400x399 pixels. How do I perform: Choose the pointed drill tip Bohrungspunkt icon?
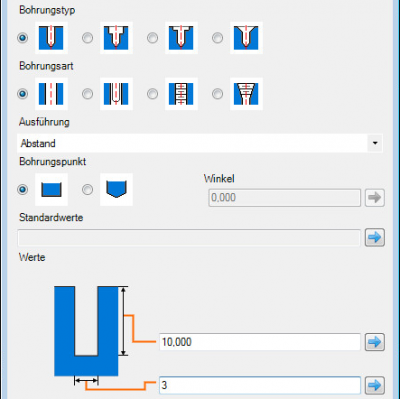click(x=116, y=189)
